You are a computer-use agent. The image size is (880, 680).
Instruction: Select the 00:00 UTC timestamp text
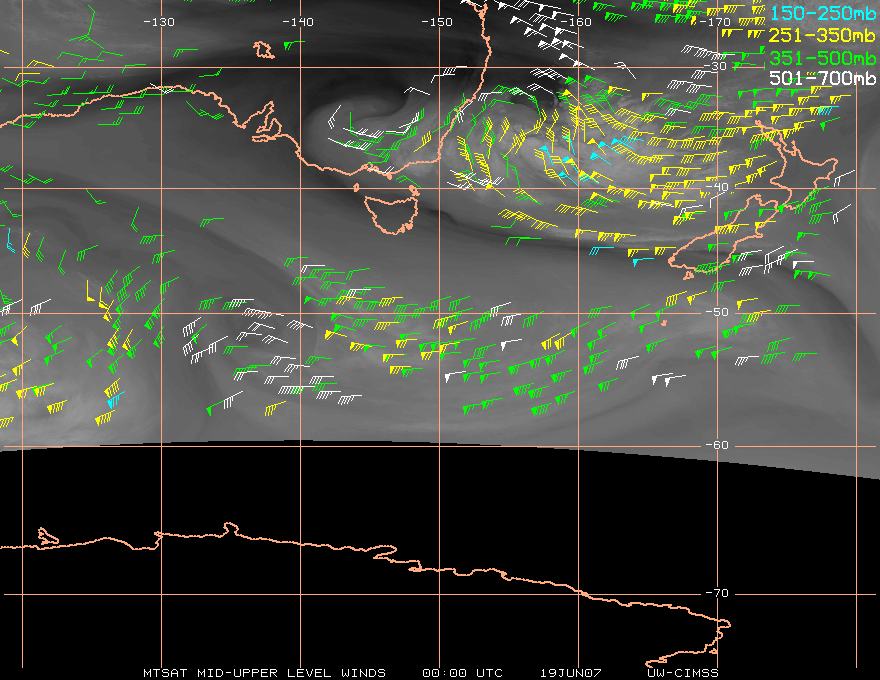(462, 672)
